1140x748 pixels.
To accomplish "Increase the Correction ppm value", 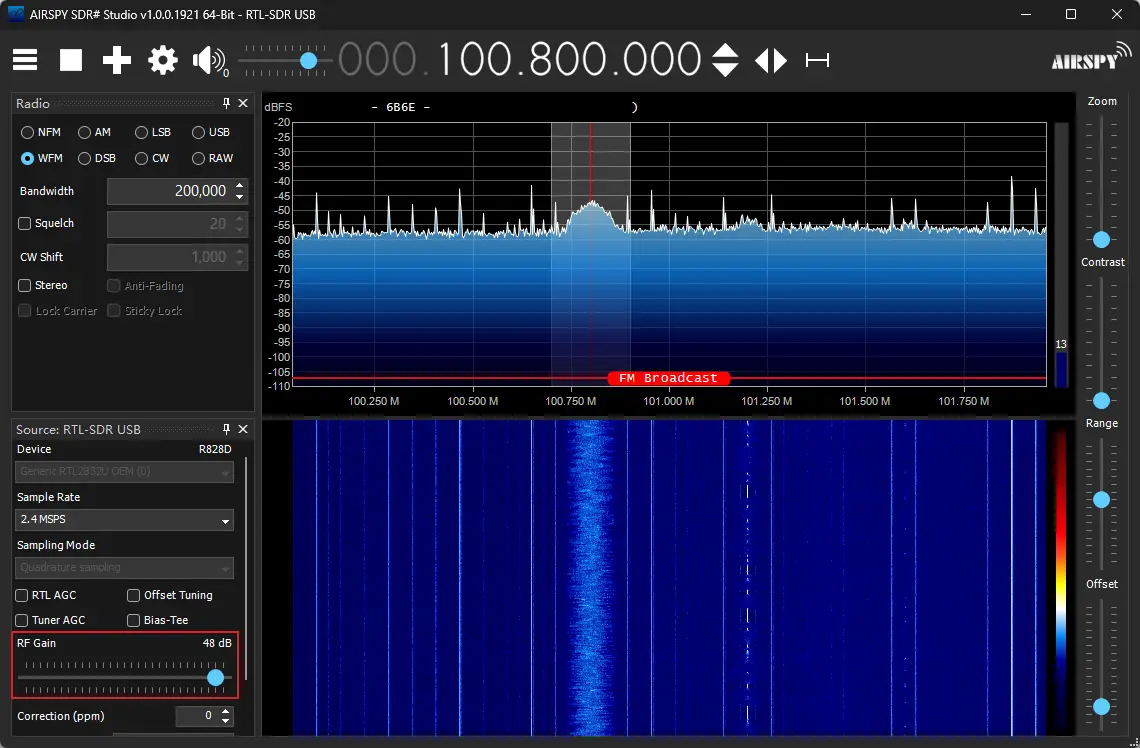I will point(227,710).
